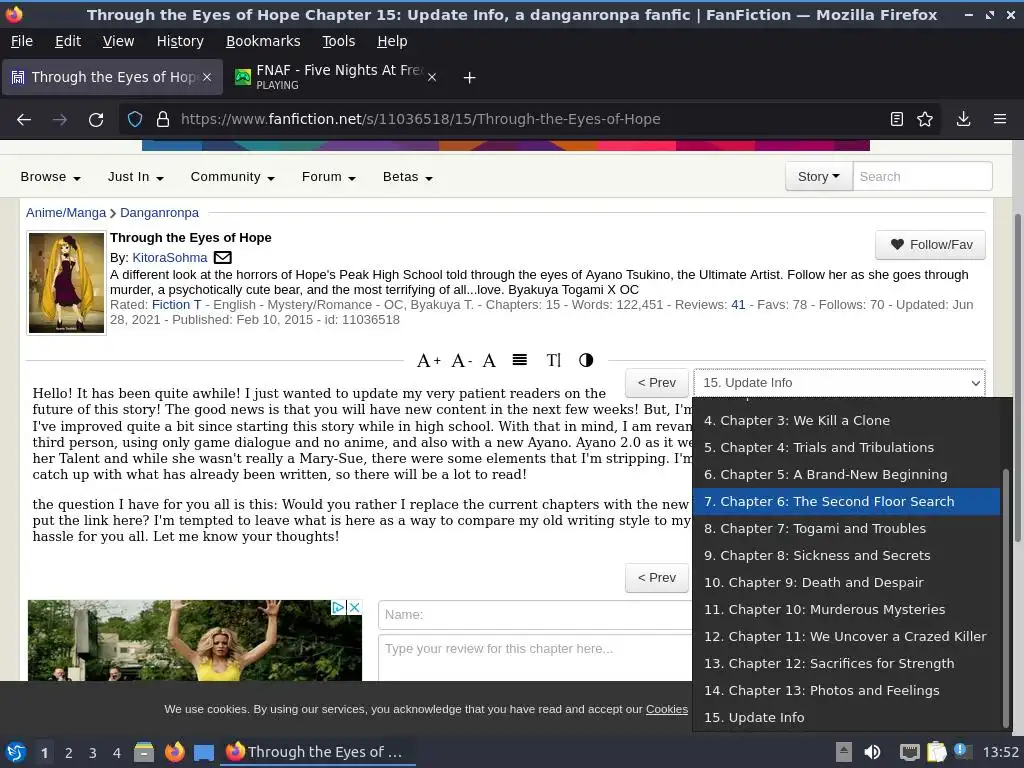This screenshot has height=768, width=1024.
Task: Switch to the FNAF tab
Action: point(335,77)
